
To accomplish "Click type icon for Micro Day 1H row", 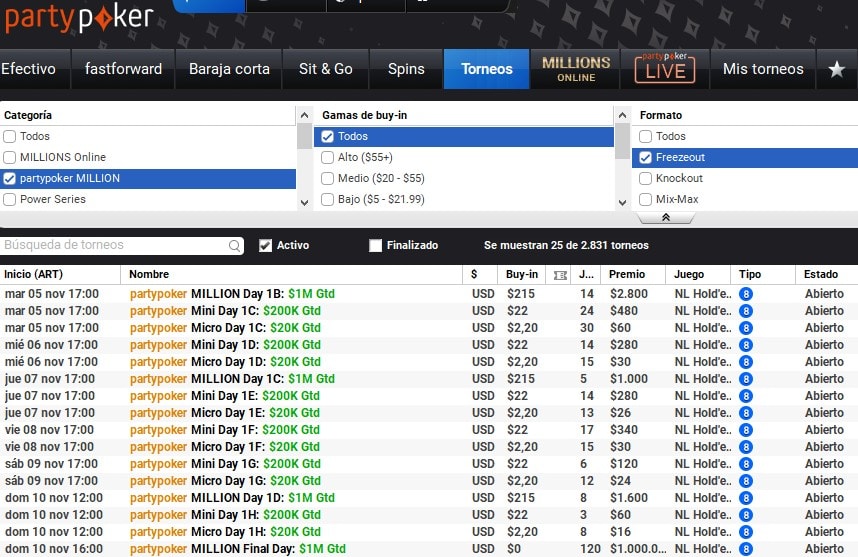I will pos(745,532).
